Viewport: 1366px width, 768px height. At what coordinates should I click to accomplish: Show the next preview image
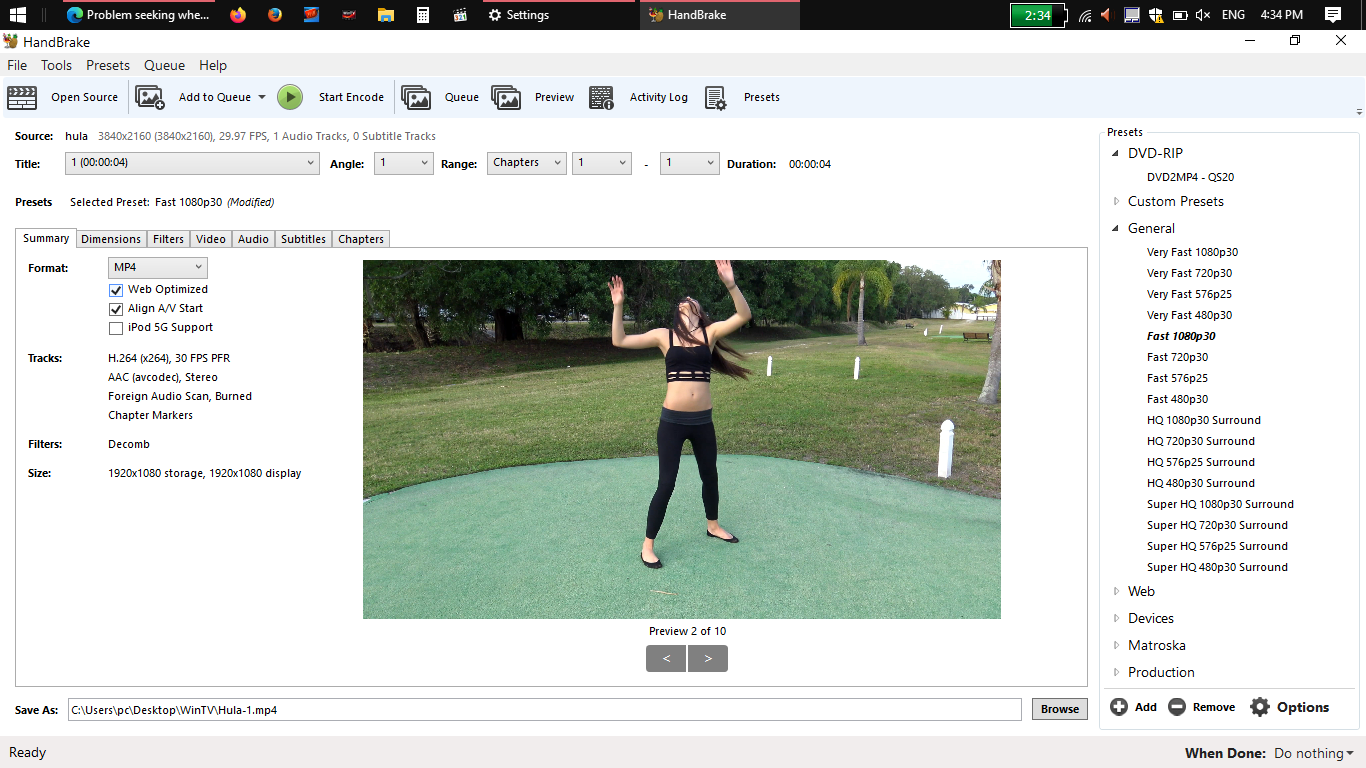click(708, 658)
